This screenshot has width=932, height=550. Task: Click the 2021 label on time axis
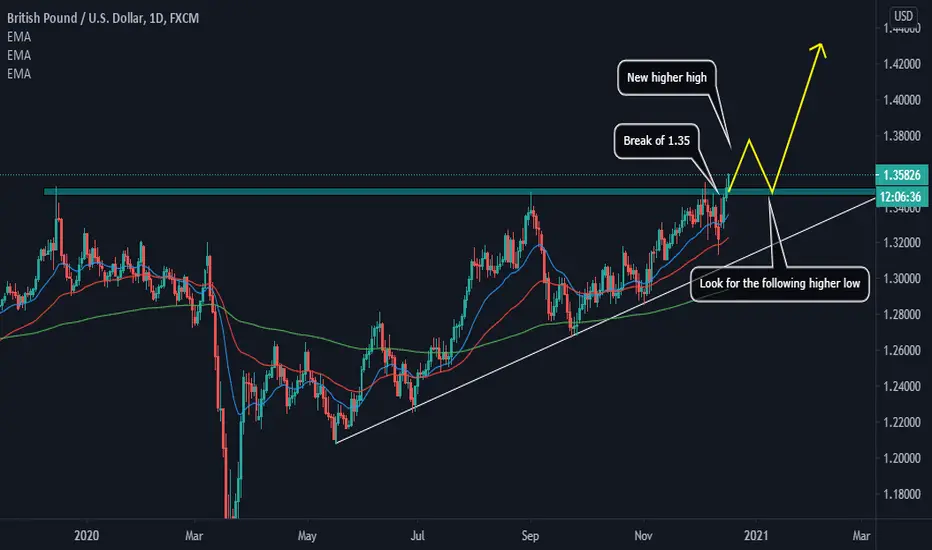click(x=755, y=536)
